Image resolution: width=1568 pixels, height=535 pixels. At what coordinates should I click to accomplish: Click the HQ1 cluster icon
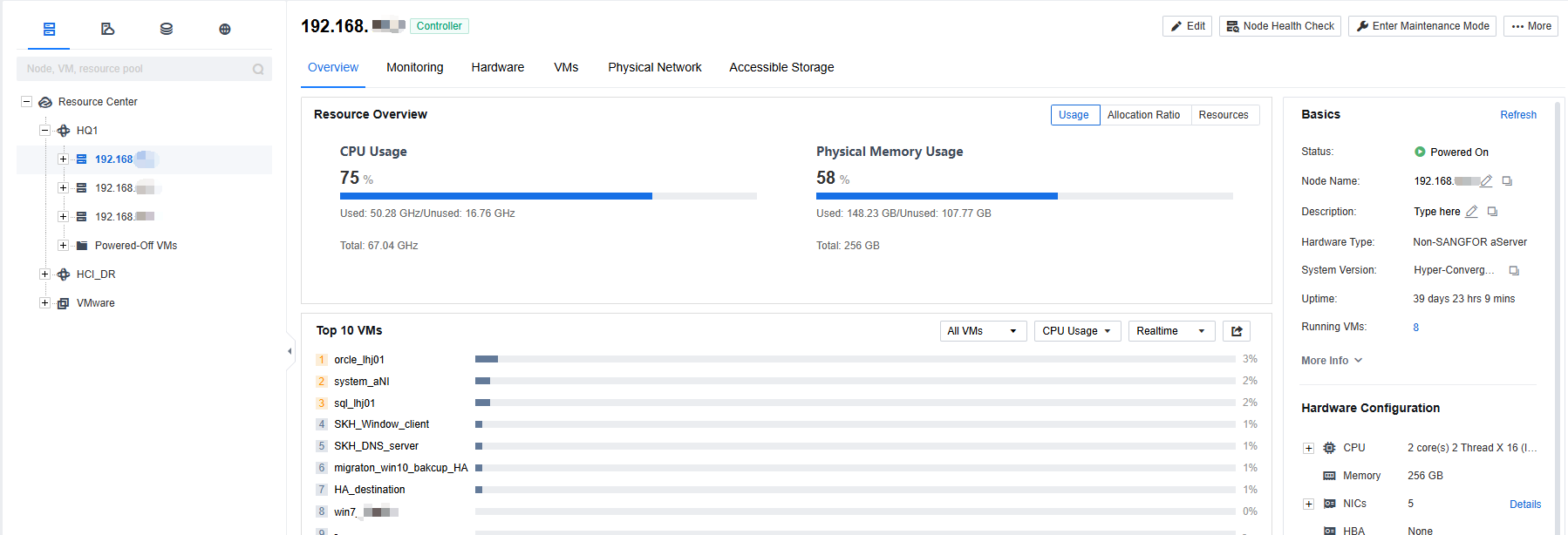coord(64,131)
